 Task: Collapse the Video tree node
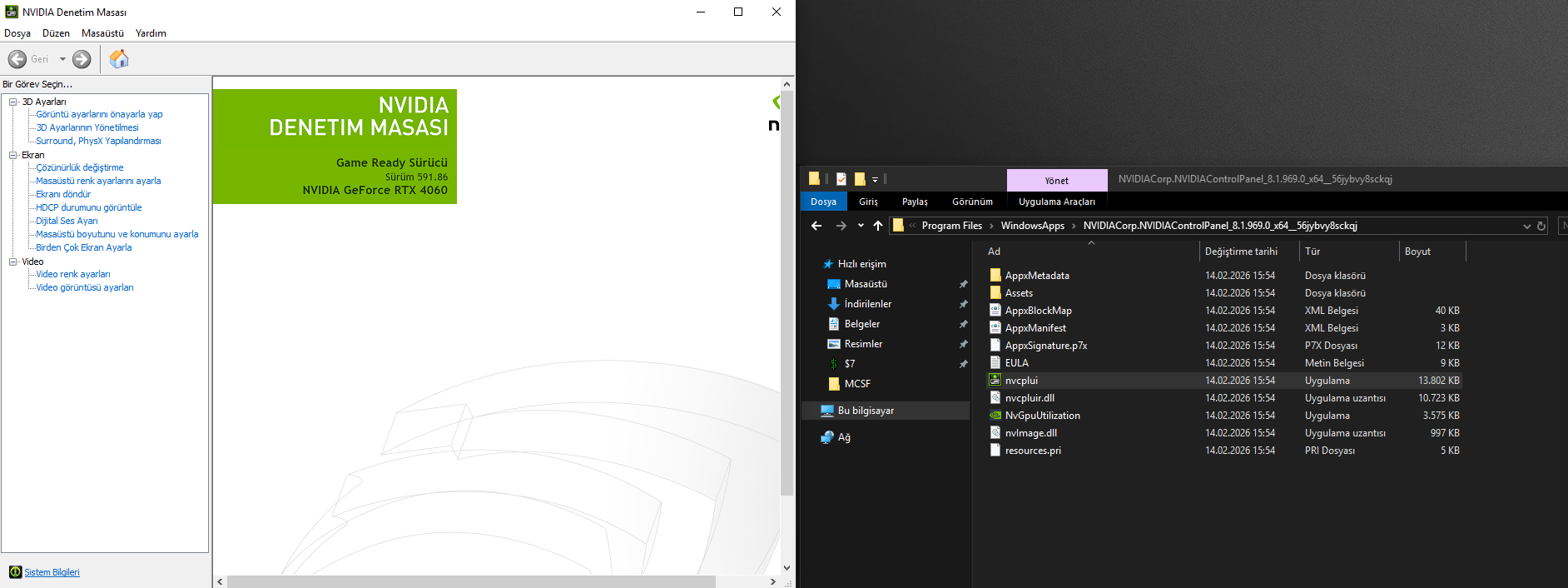point(13,262)
